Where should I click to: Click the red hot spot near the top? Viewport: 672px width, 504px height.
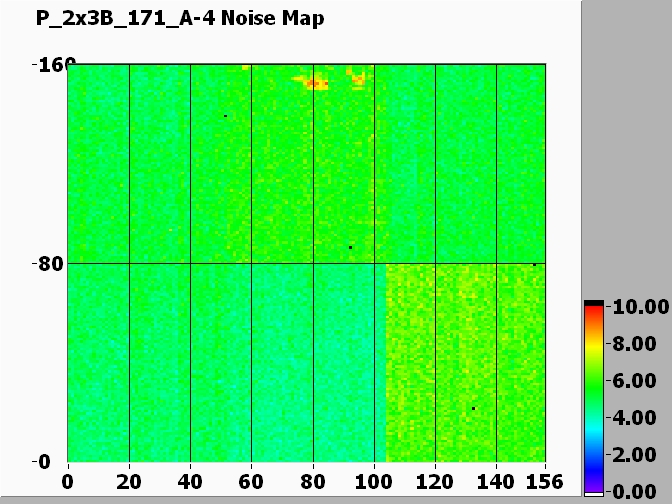[x=316, y=83]
